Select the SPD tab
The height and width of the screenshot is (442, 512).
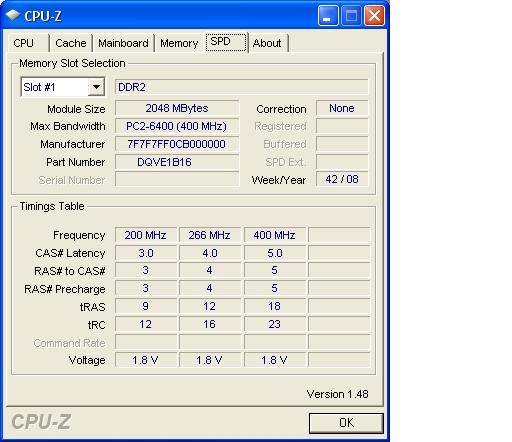pyautogui.click(x=226, y=42)
